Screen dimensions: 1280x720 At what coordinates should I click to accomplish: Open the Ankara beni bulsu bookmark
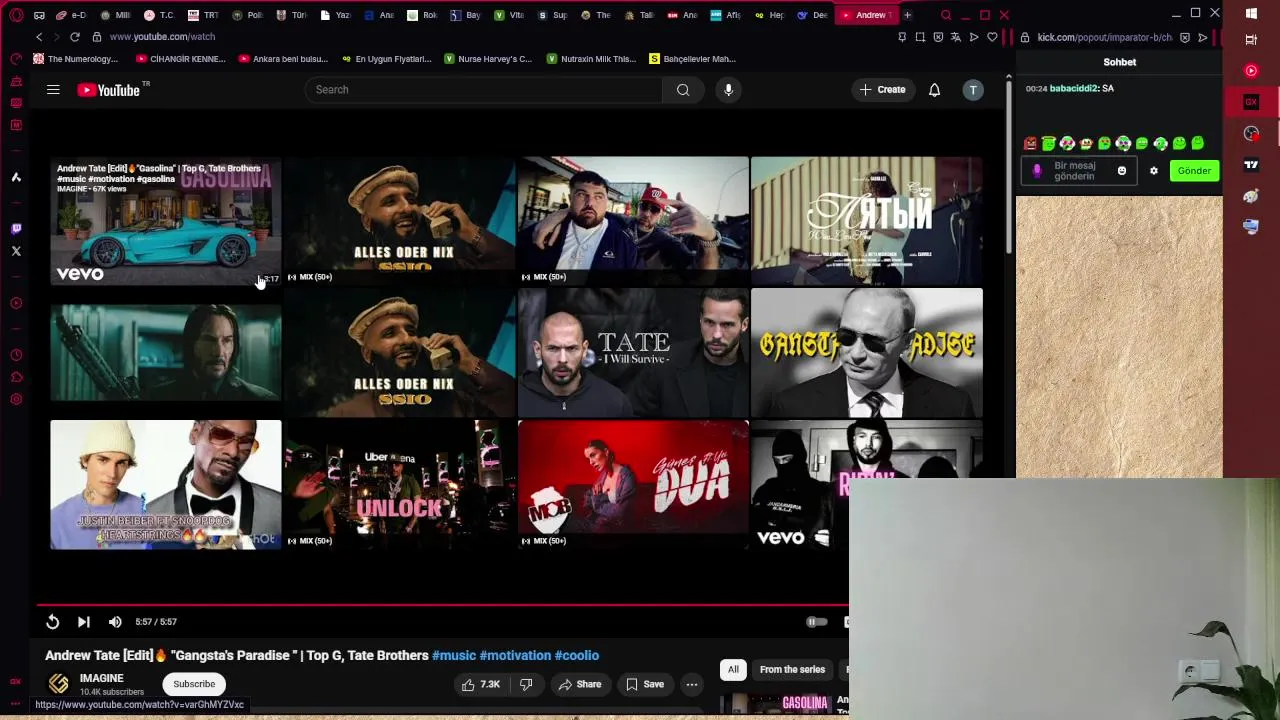pyautogui.click(x=284, y=59)
